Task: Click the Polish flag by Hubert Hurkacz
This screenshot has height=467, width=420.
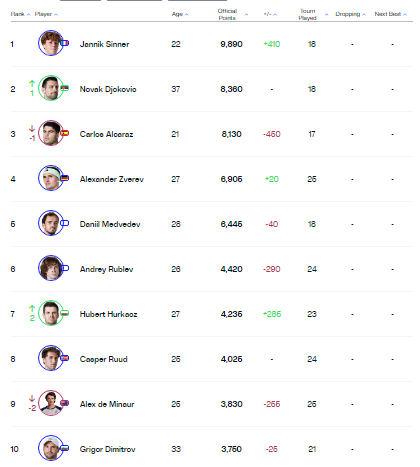Action: [x=65, y=313]
